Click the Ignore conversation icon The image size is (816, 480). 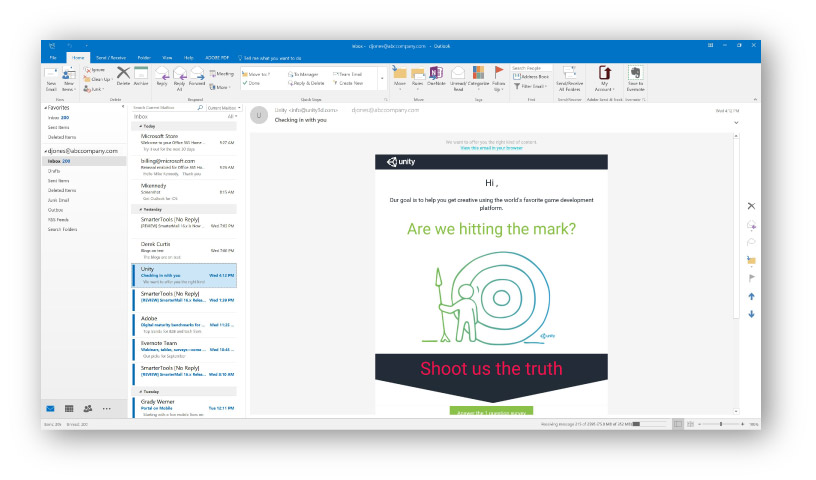(x=95, y=70)
